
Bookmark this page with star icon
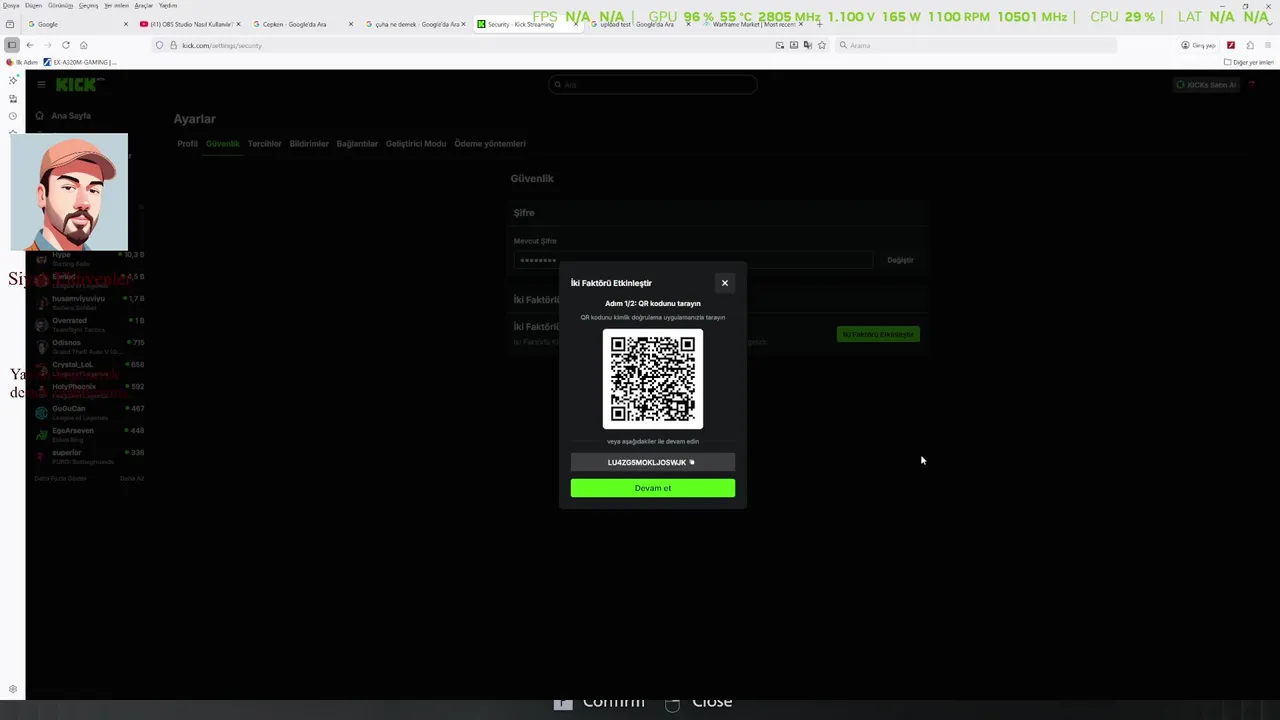tap(822, 45)
